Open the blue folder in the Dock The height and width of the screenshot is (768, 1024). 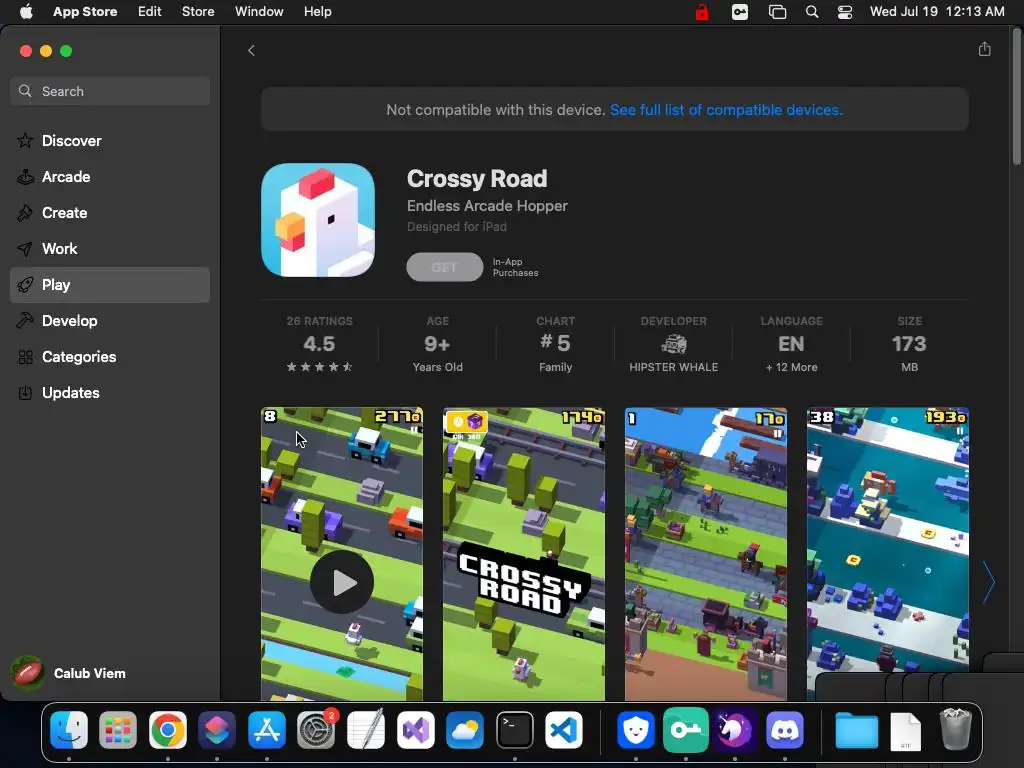[856, 730]
